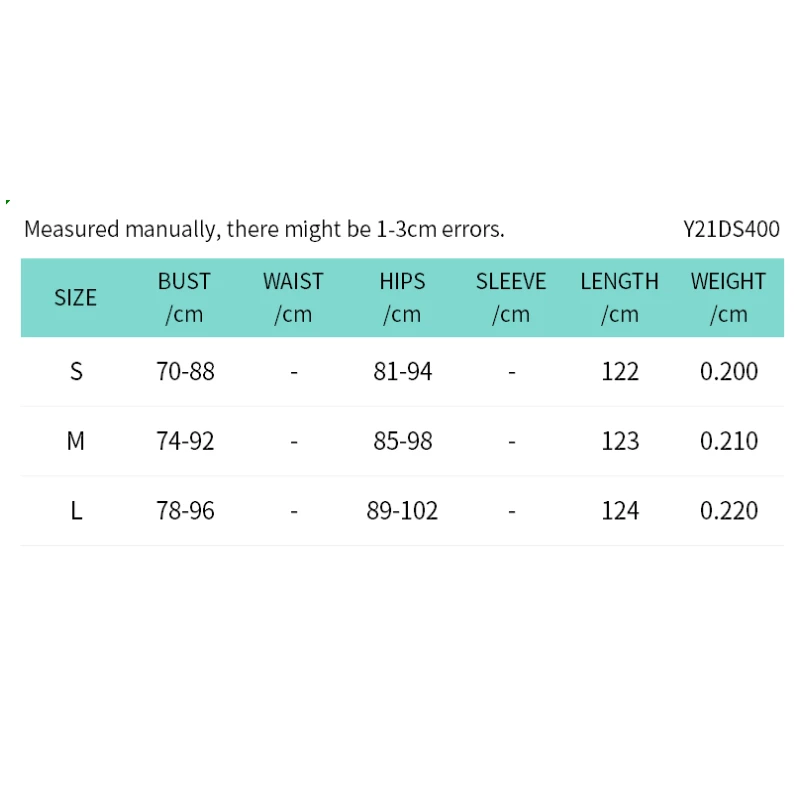Image resolution: width=800 pixels, height=800 pixels.
Task: Click the bust value 78-96
Action: tap(185, 511)
